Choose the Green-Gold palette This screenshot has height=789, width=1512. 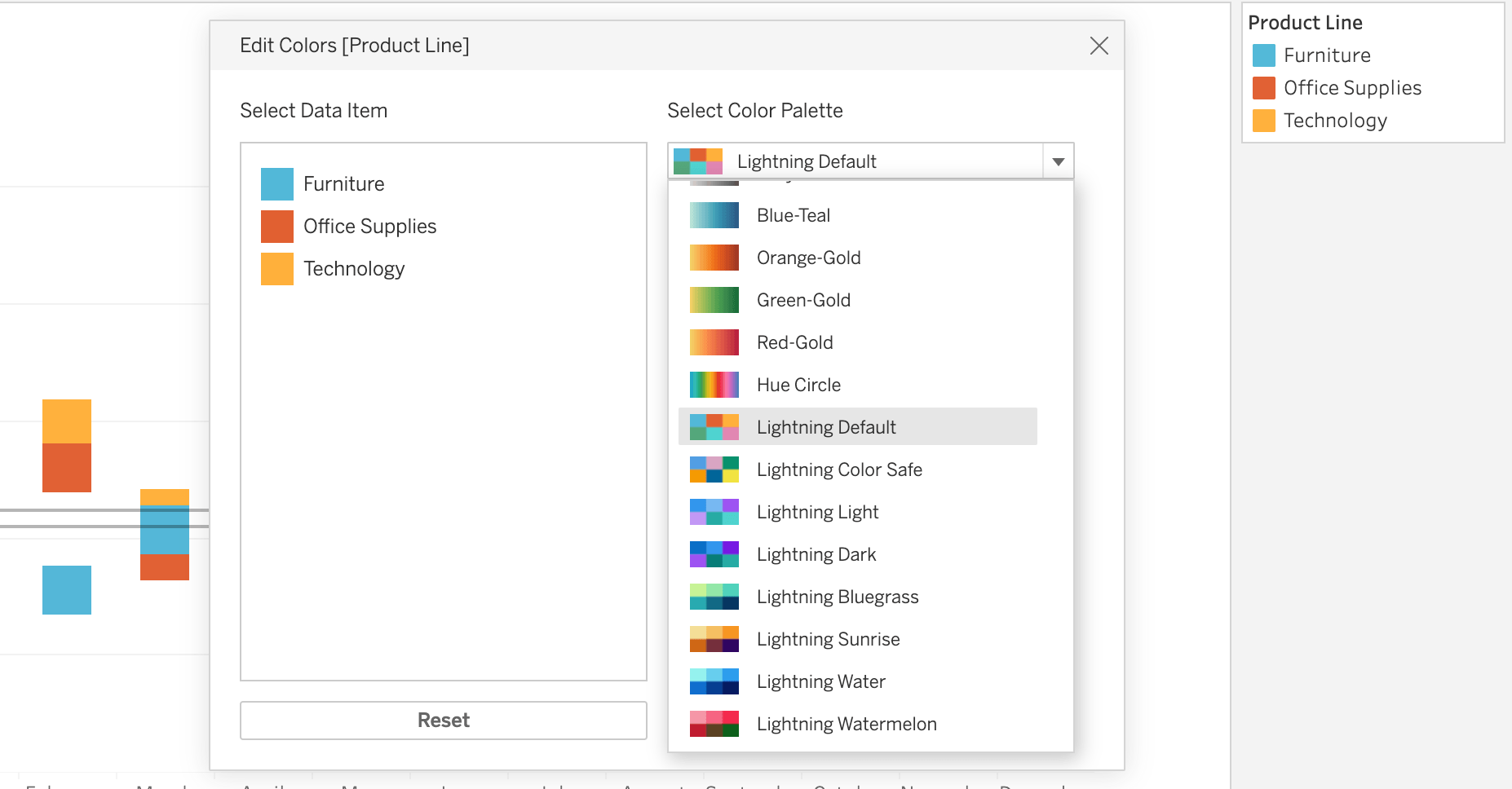click(x=858, y=300)
